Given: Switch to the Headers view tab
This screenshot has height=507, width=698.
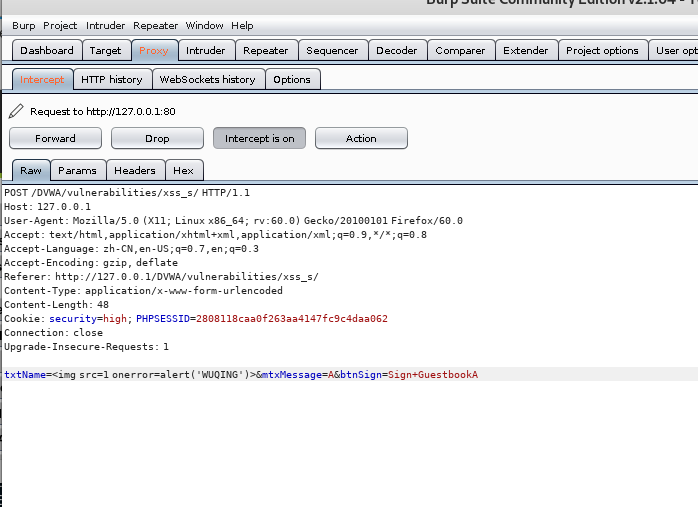Looking at the screenshot, I should (135, 170).
